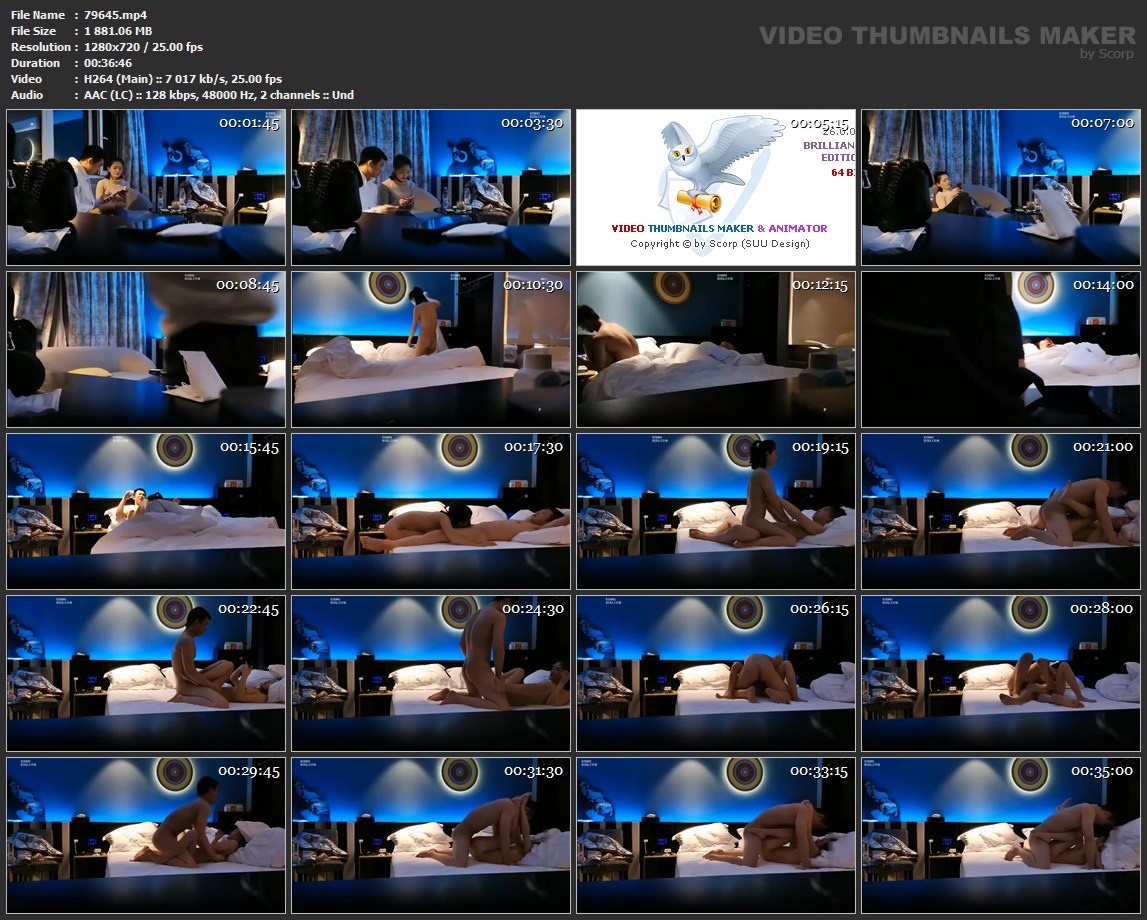Open the thumbnail at 00:03:30
This screenshot has width=1147, height=920.
(x=431, y=187)
